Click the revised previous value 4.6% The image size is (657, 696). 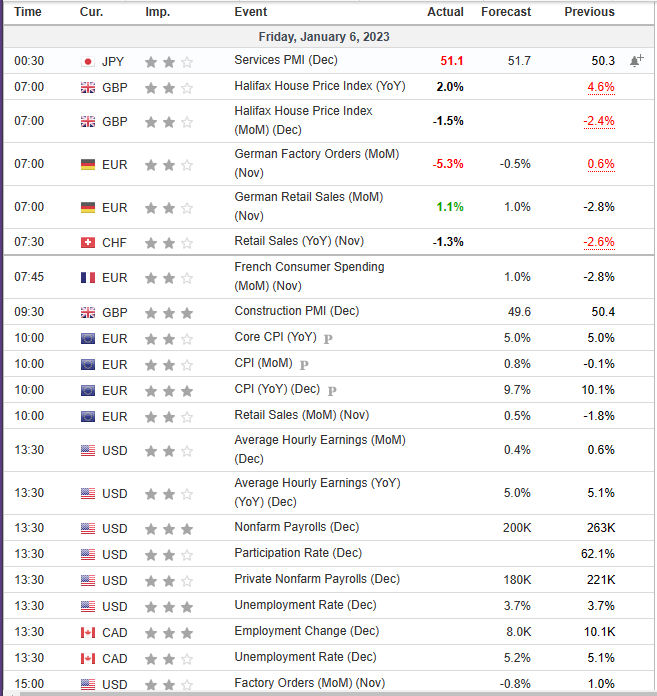[600, 87]
